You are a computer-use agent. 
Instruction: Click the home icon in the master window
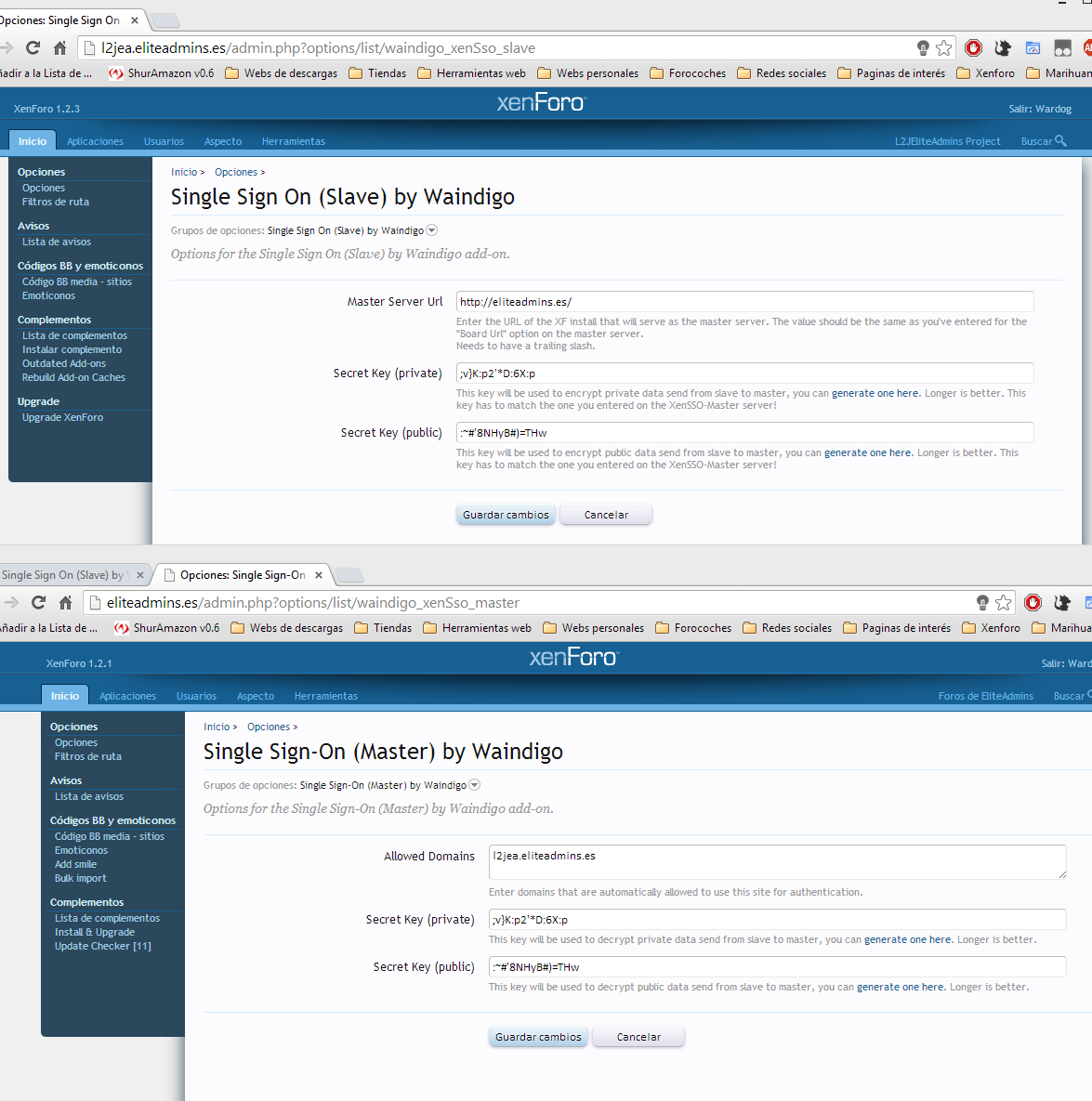(x=65, y=603)
